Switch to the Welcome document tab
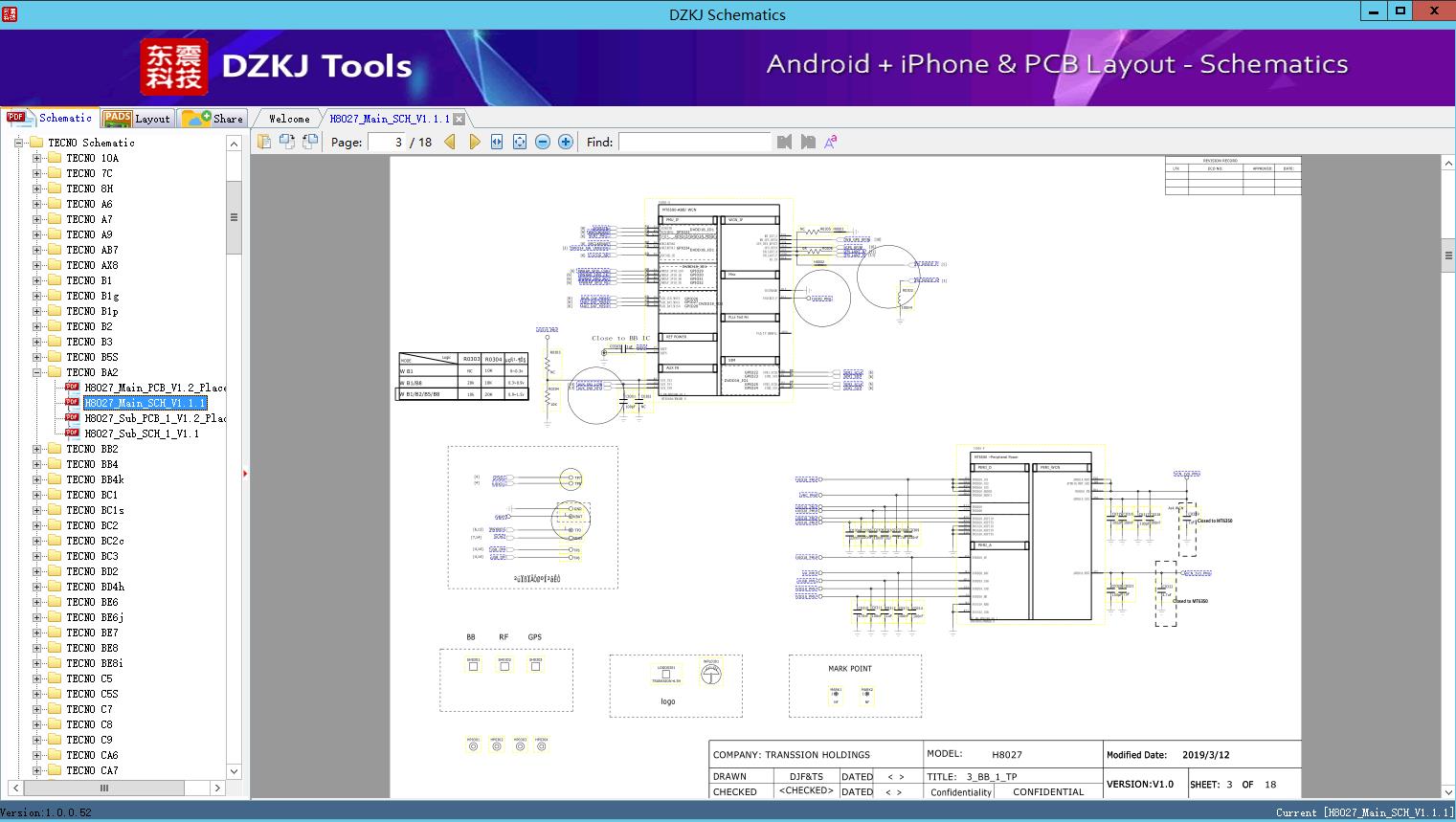This screenshot has width=1456, height=822. [x=289, y=119]
